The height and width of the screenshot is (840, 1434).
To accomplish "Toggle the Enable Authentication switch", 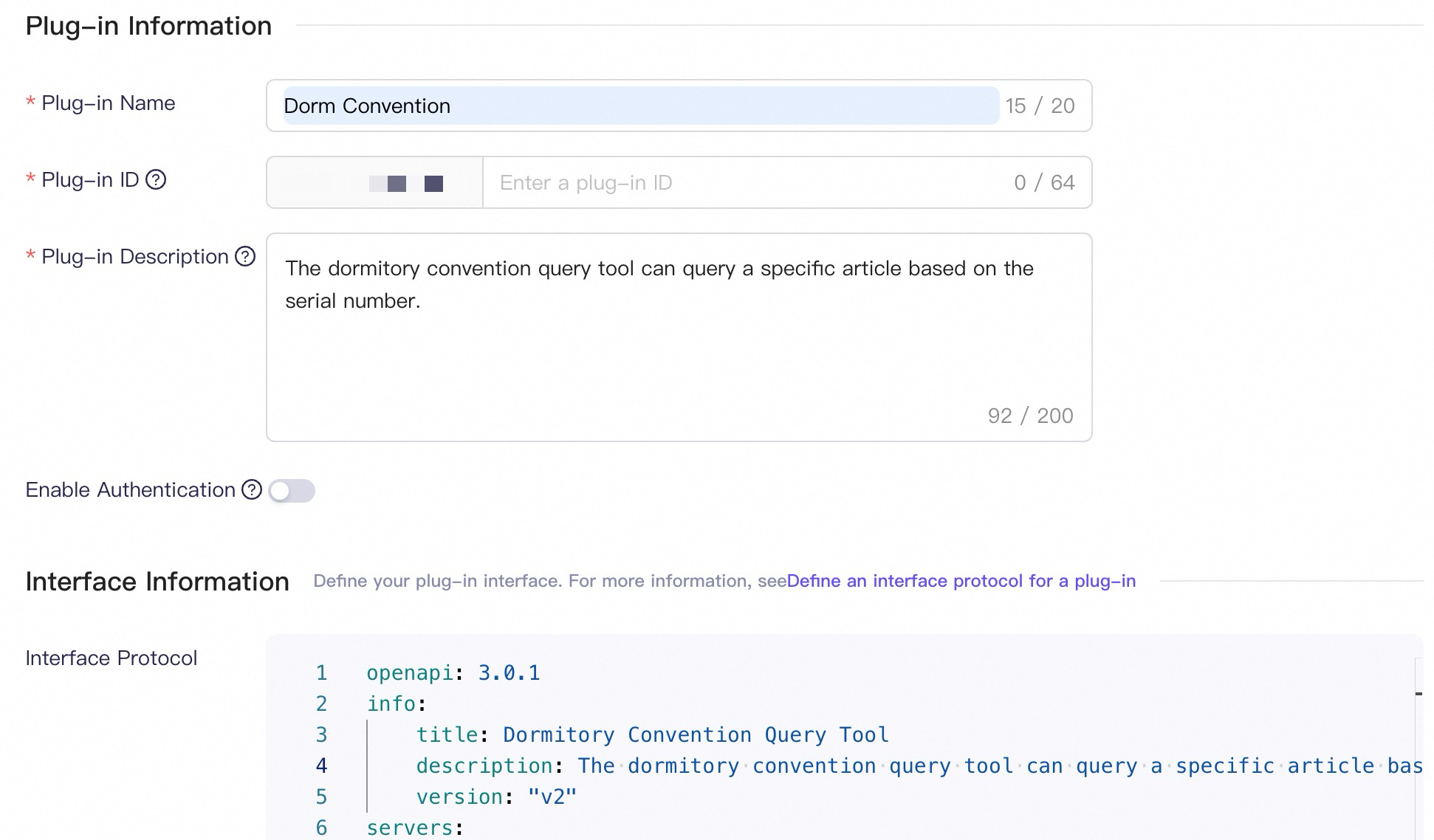I will [292, 491].
